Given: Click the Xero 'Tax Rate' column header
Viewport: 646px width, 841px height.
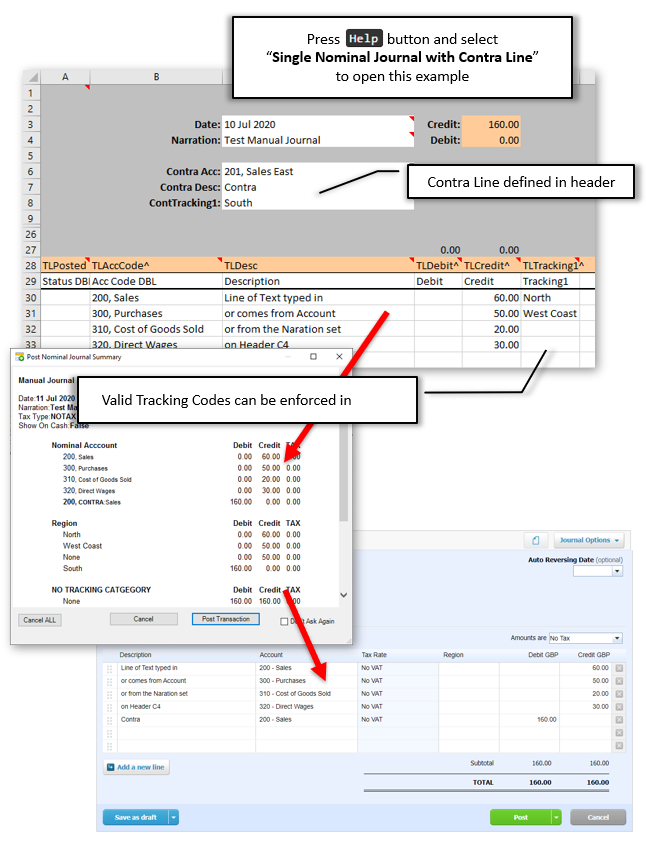Looking at the screenshot, I should coord(373,655).
